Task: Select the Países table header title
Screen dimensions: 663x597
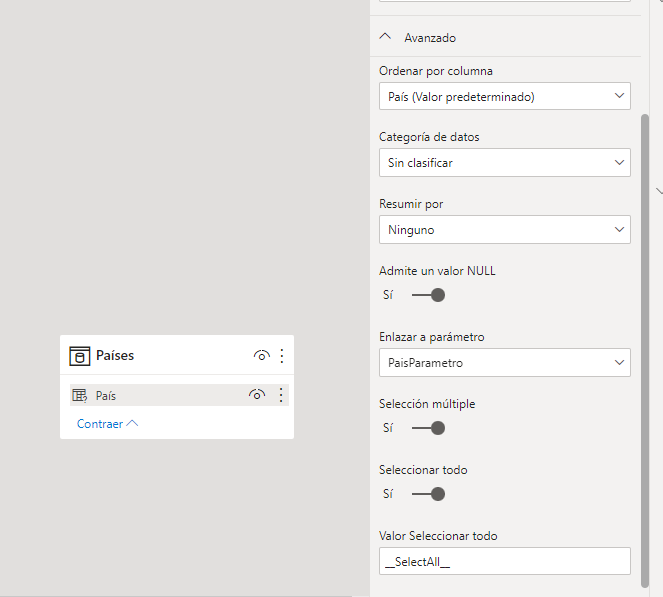Action: coord(115,356)
